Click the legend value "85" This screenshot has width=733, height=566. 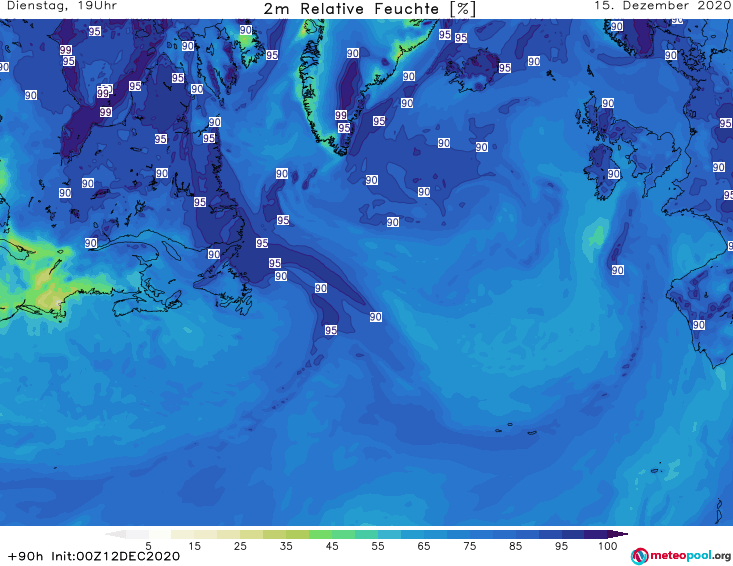point(516,546)
